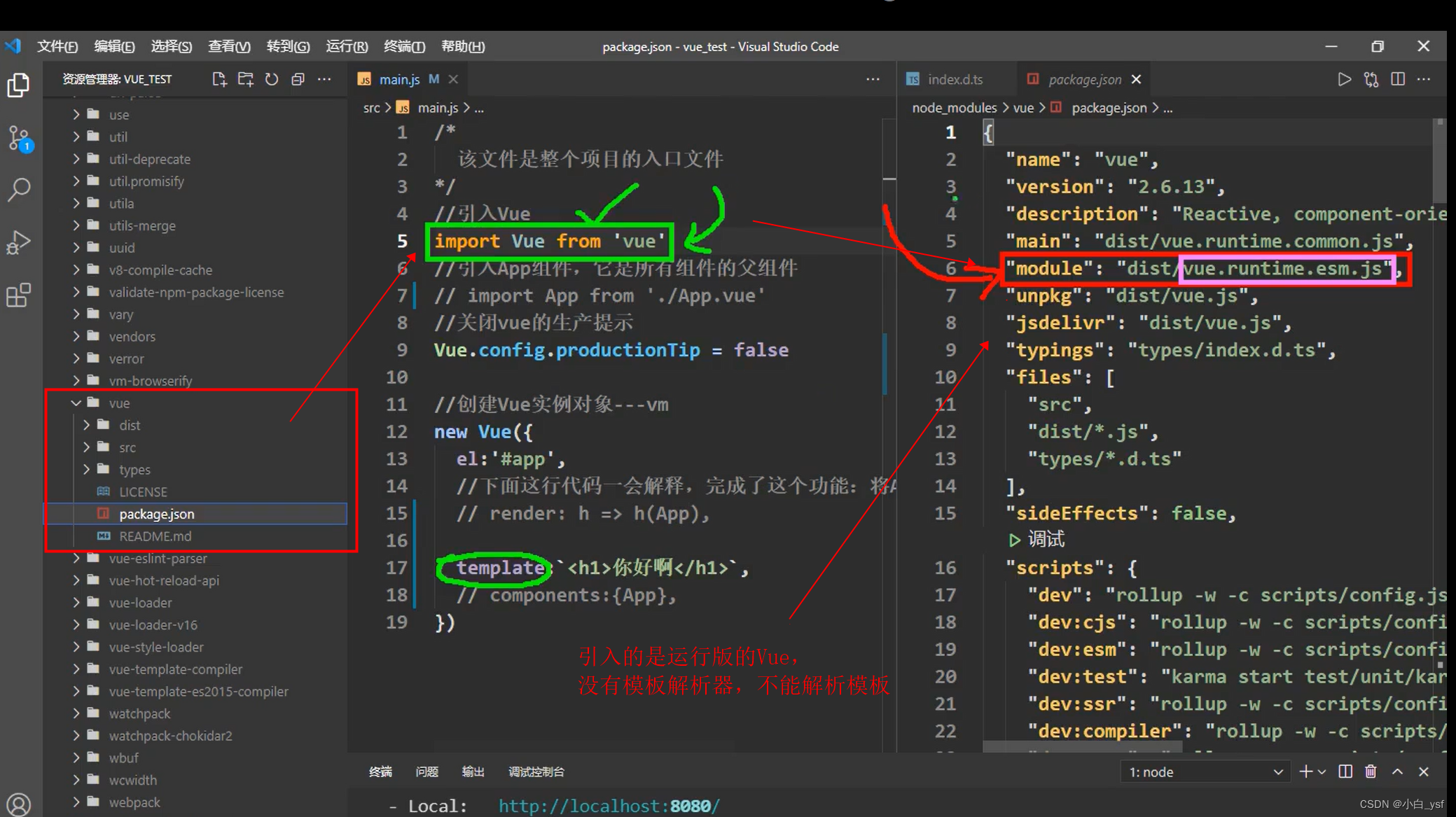Select the 调试控制台 panel tab

point(536,771)
